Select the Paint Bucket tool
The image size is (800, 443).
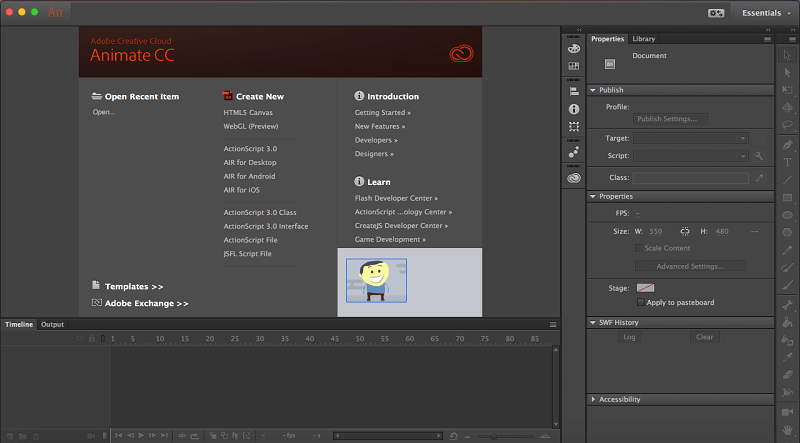click(787, 322)
